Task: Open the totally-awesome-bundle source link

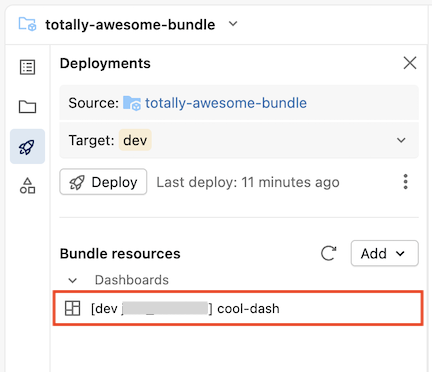Action: [226, 103]
